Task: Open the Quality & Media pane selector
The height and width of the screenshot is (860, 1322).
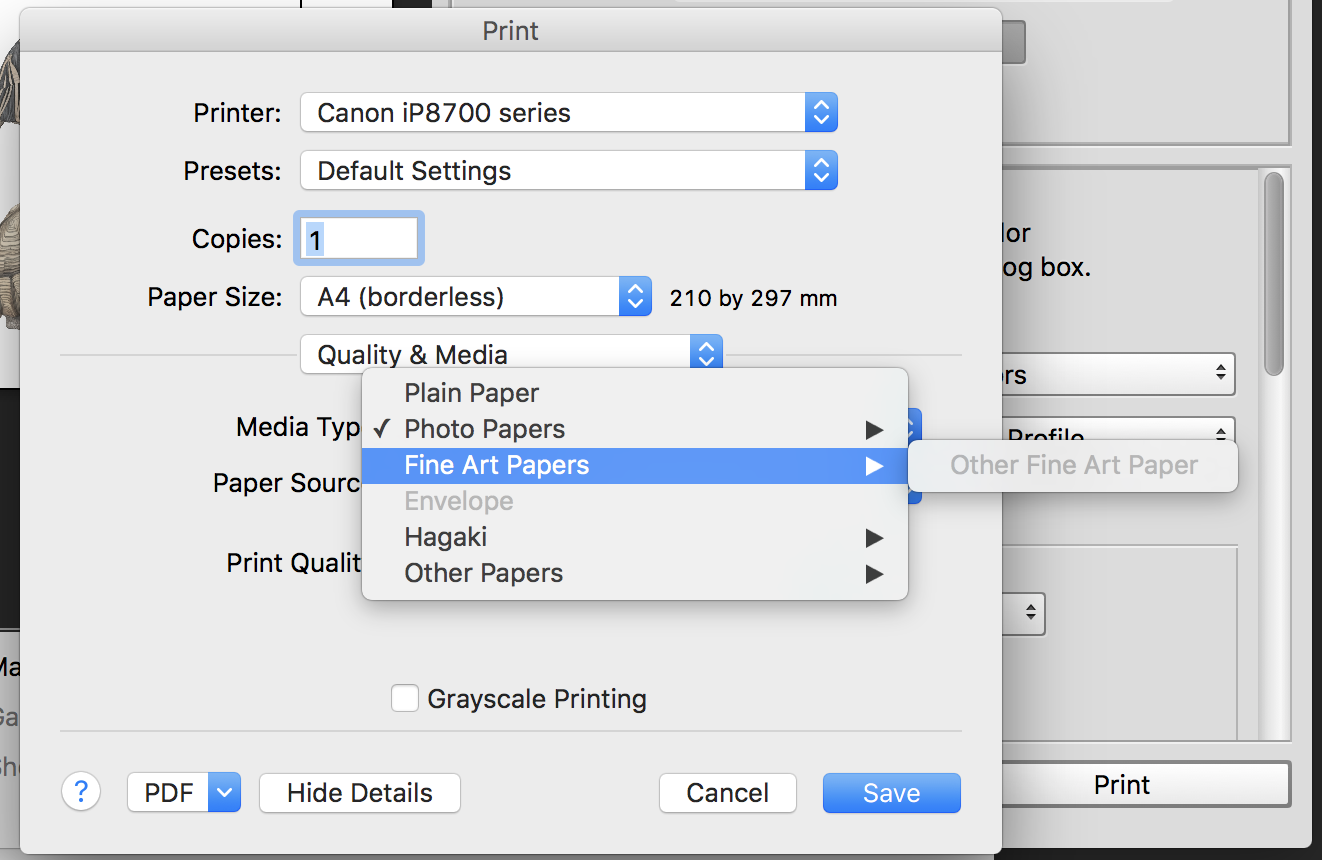Action: (x=507, y=353)
